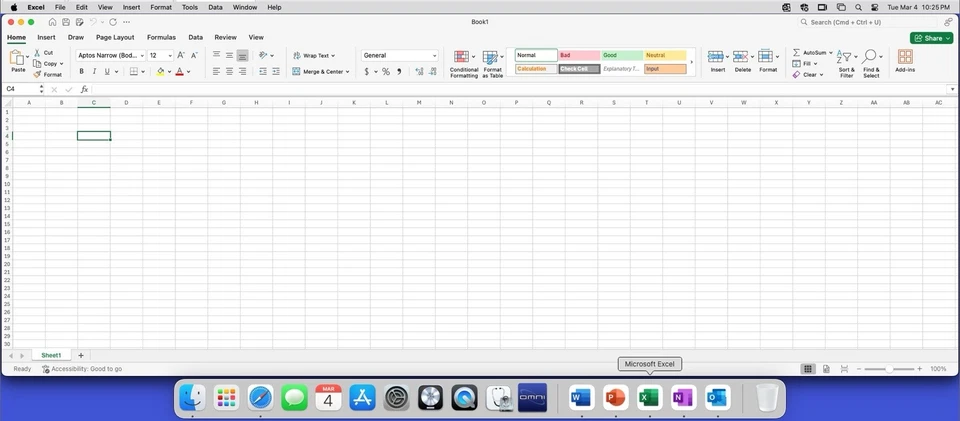Cut the selection with the scissors icon
The width and height of the screenshot is (960, 421).
[37, 53]
